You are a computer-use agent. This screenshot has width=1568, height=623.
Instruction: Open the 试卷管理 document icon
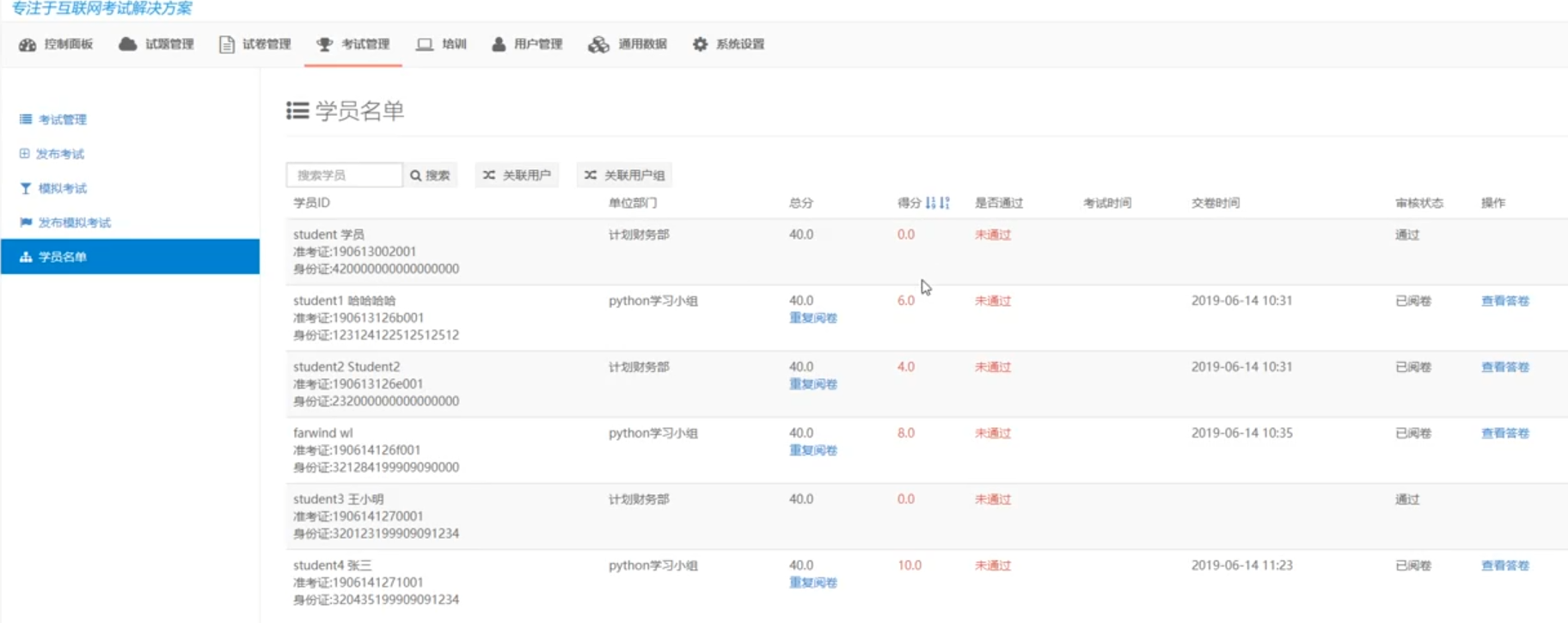point(226,45)
